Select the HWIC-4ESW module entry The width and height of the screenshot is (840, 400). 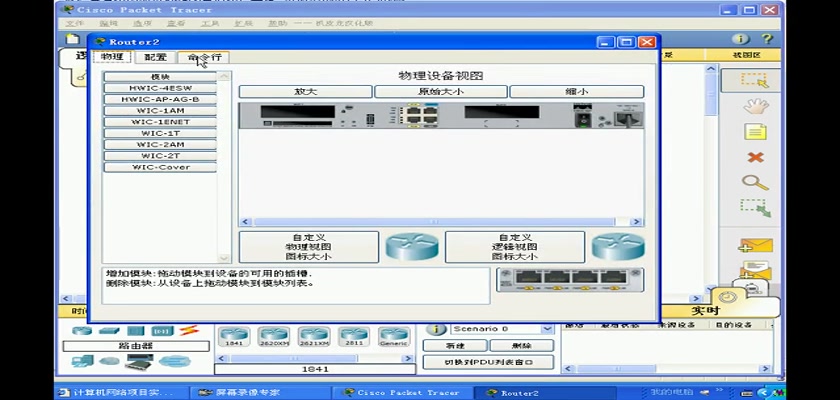click(x=161, y=88)
